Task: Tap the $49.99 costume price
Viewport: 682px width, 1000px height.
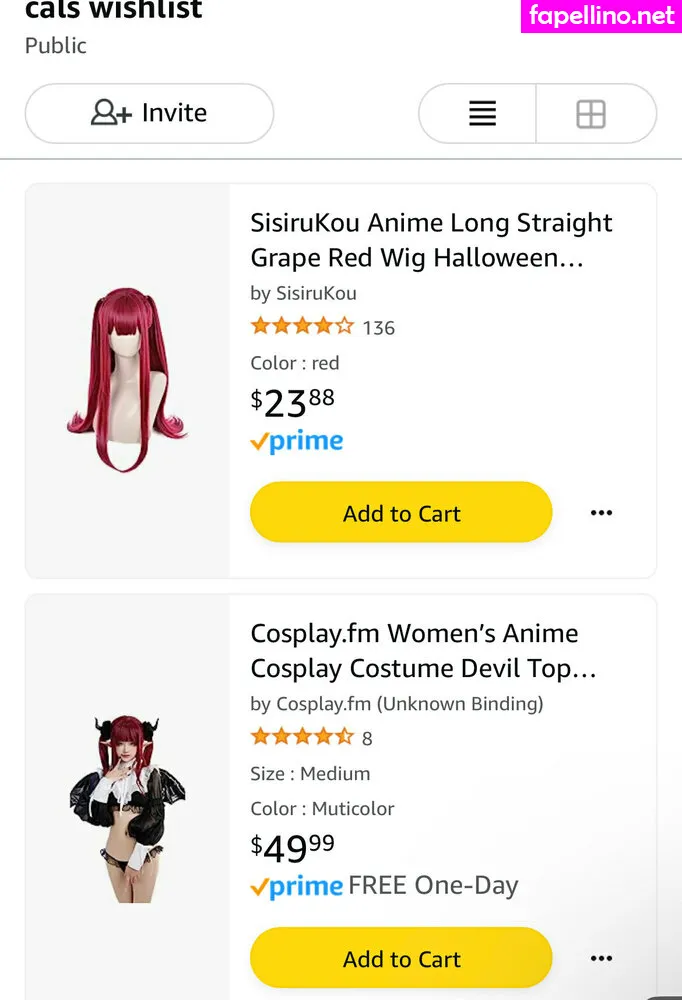Action: pyautogui.click(x=292, y=848)
